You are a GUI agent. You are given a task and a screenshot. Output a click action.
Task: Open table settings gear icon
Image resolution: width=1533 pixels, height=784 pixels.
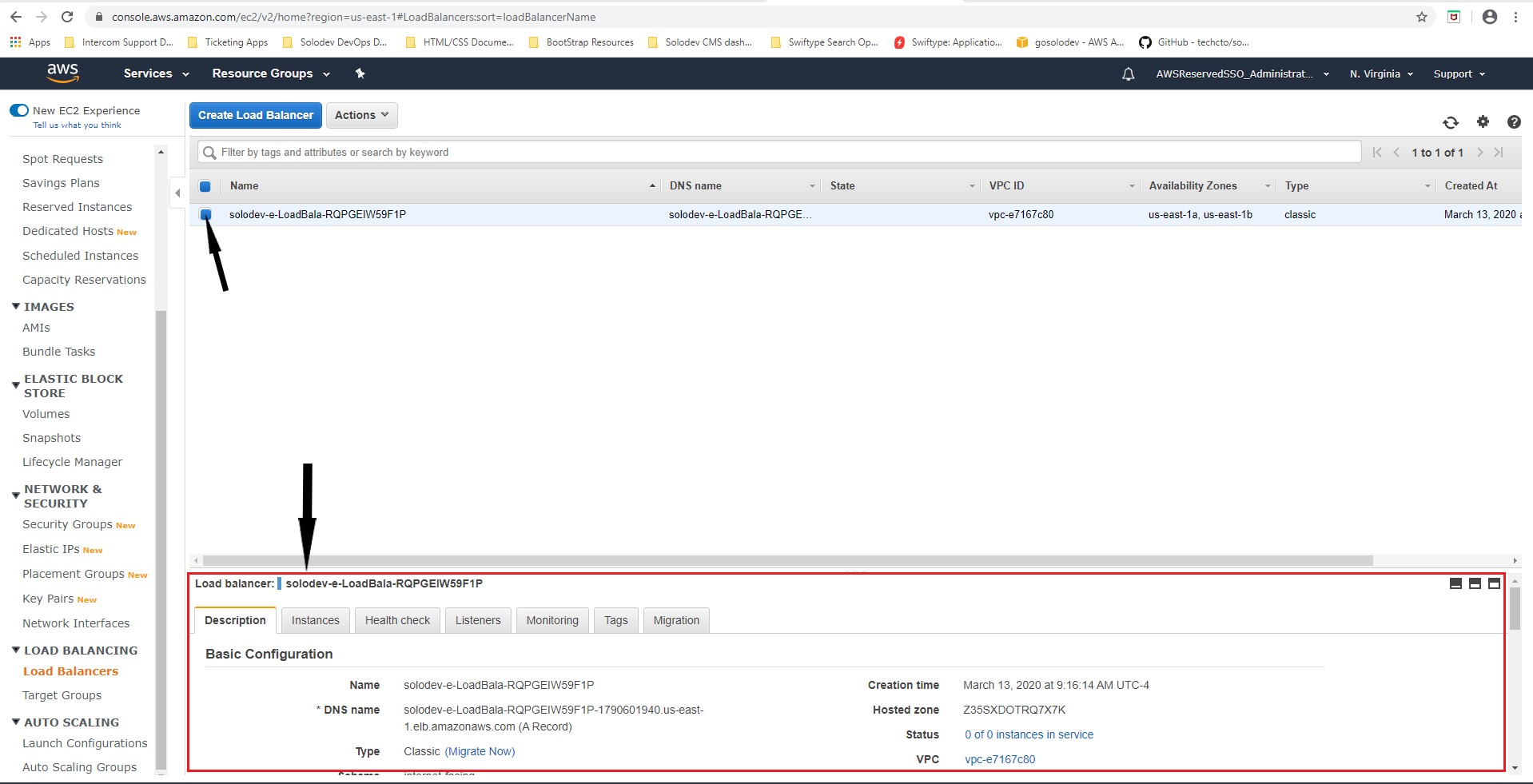[1483, 121]
